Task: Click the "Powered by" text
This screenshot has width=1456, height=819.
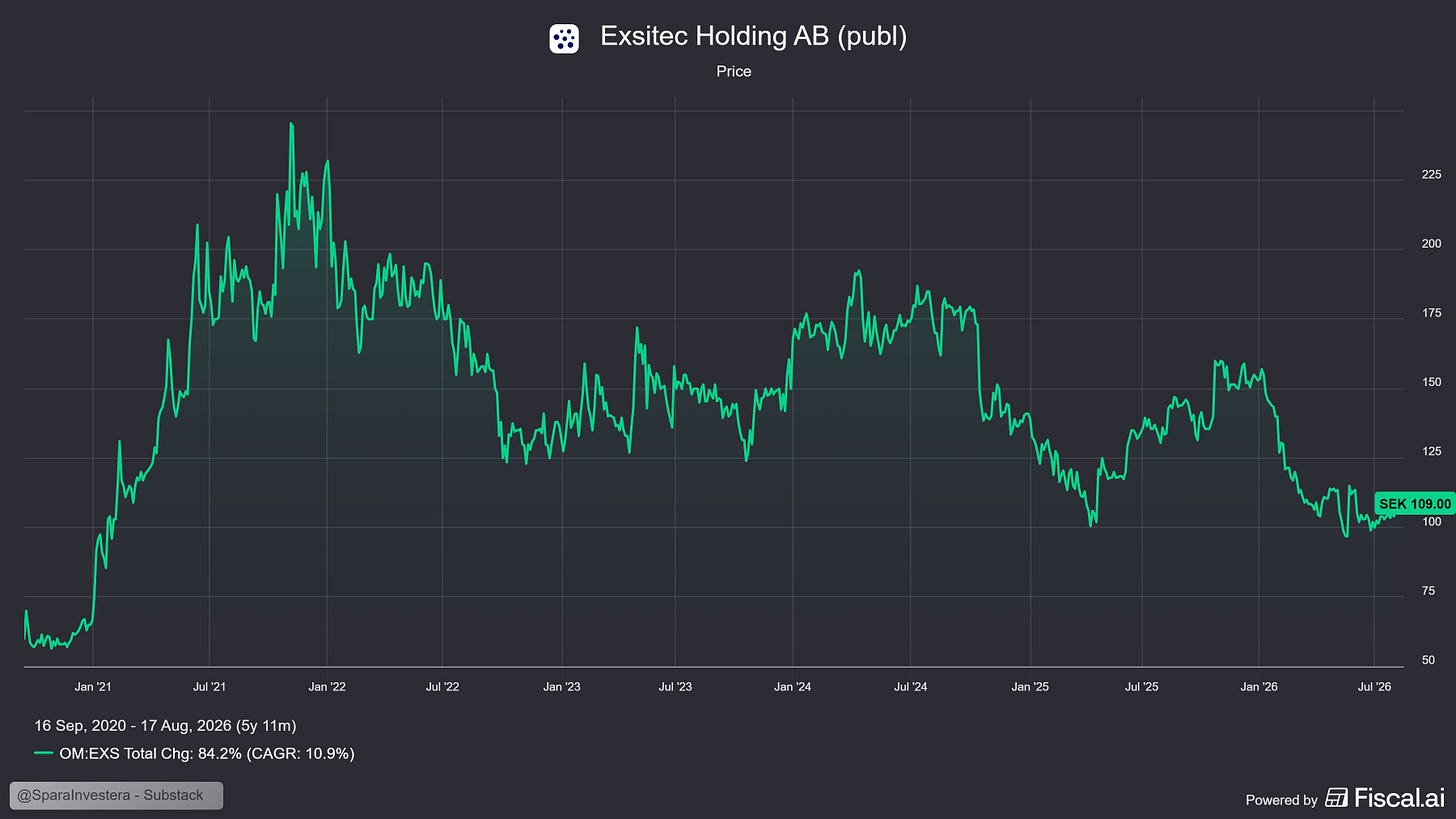Action: point(1281,799)
